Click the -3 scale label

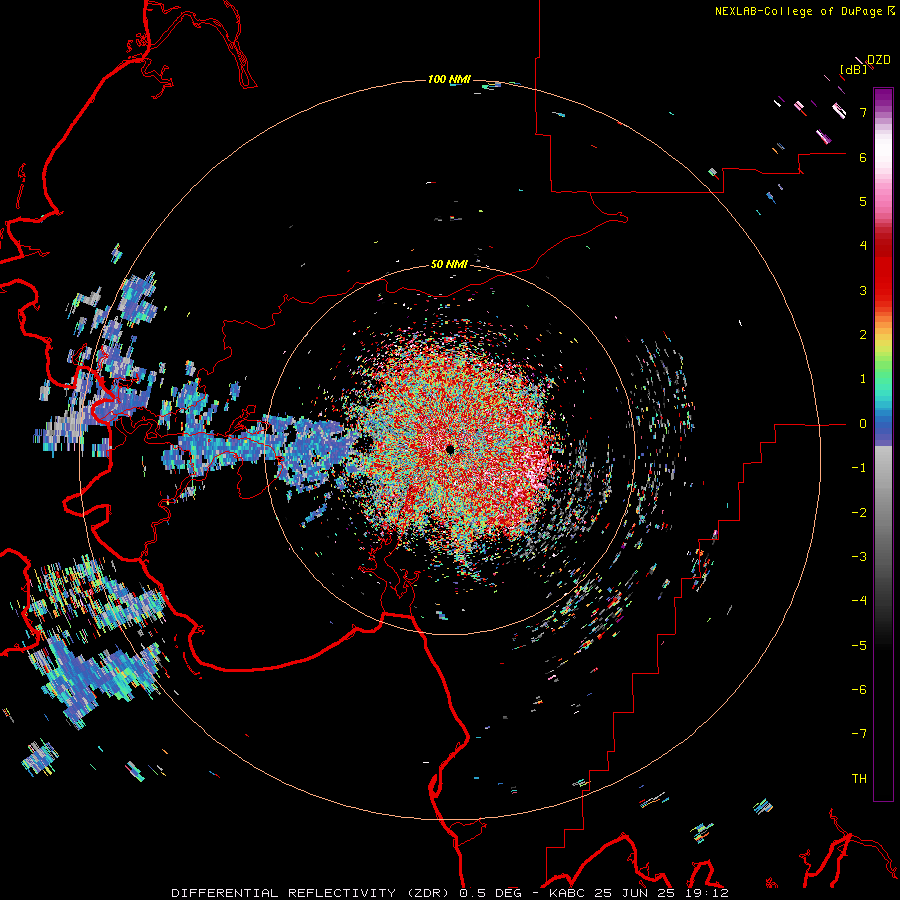[x=859, y=557]
